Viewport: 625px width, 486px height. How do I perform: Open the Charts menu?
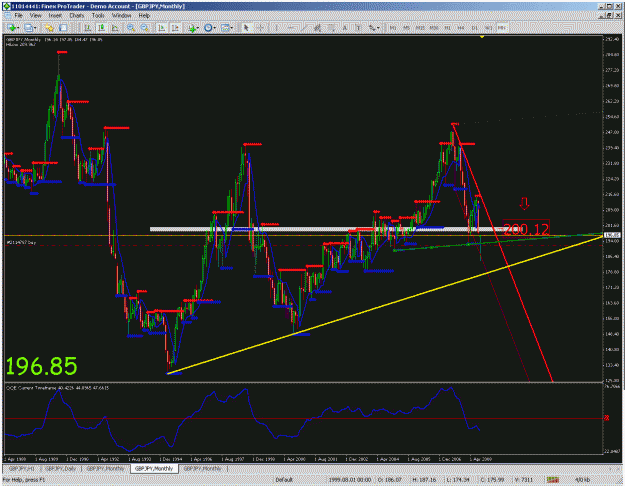[x=77, y=16]
